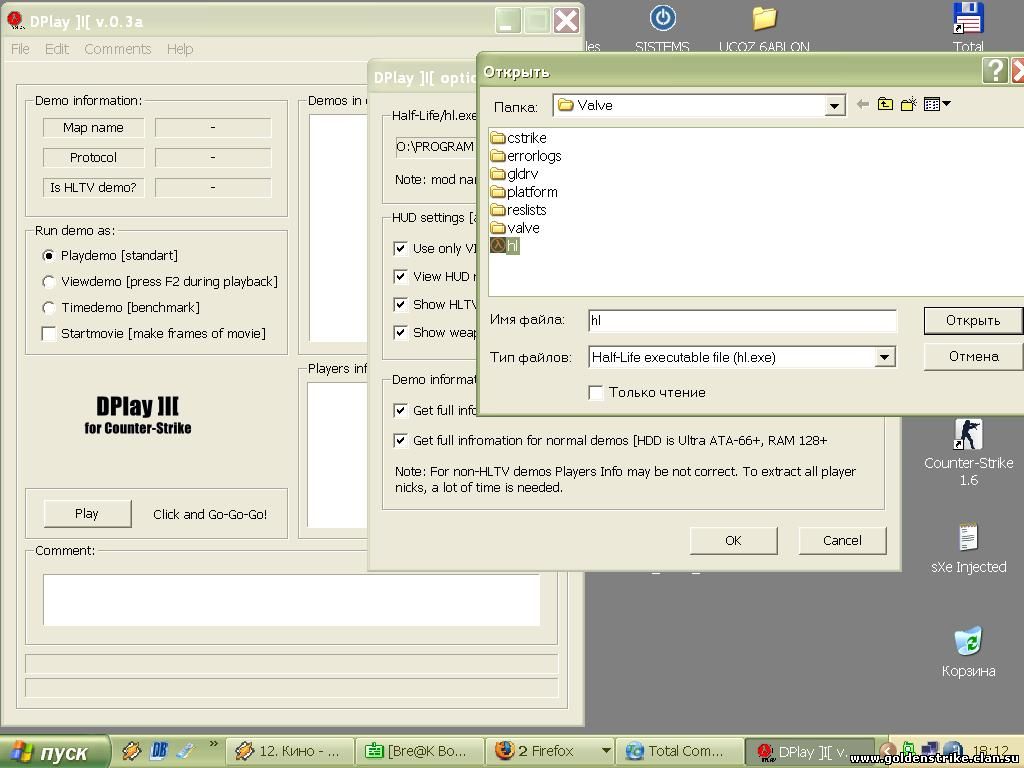The width and height of the screenshot is (1024, 768).
Task: Expand the Папка folder dropdown
Action: click(834, 106)
